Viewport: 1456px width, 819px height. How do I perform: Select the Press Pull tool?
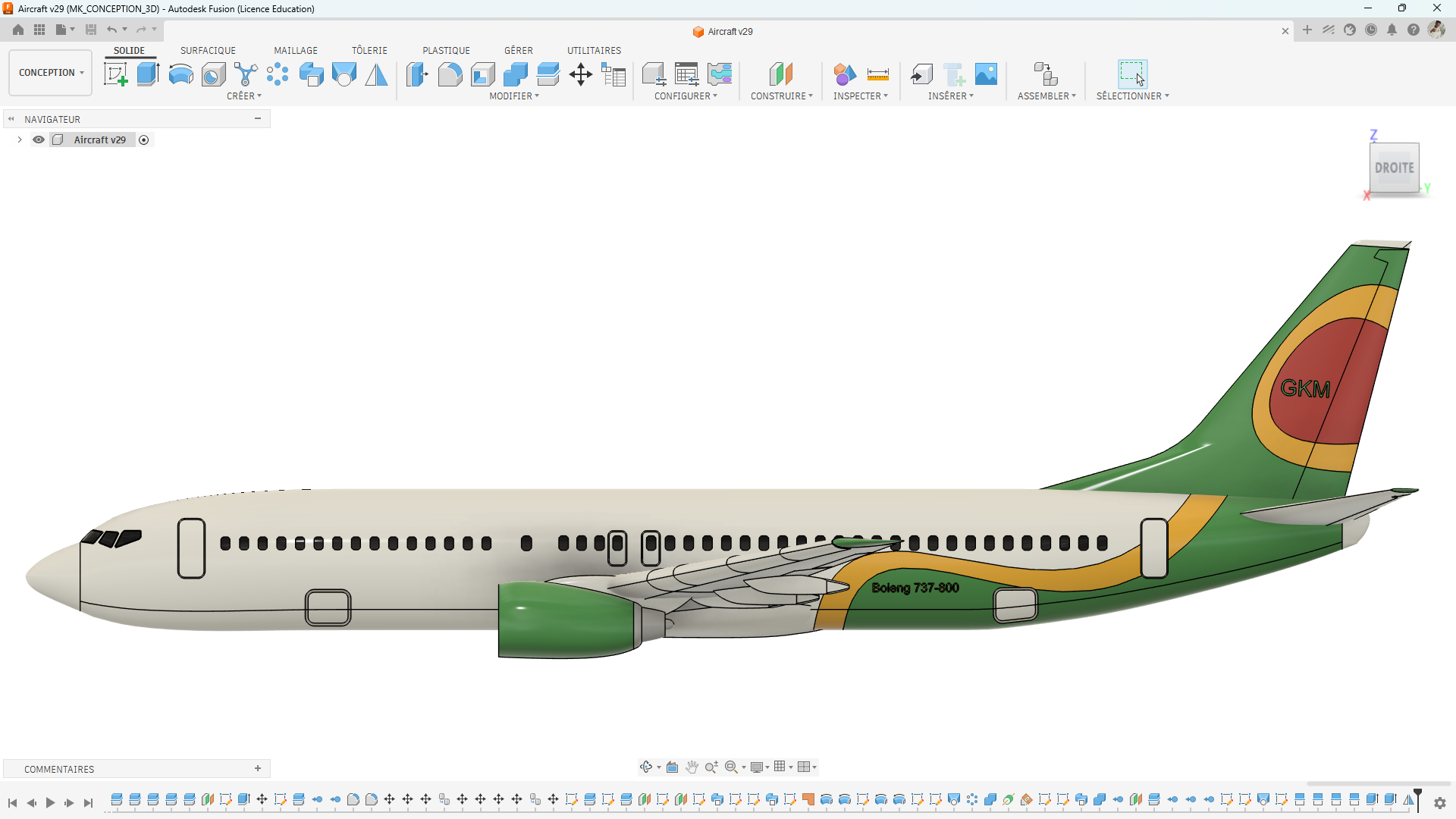coord(417,74)
